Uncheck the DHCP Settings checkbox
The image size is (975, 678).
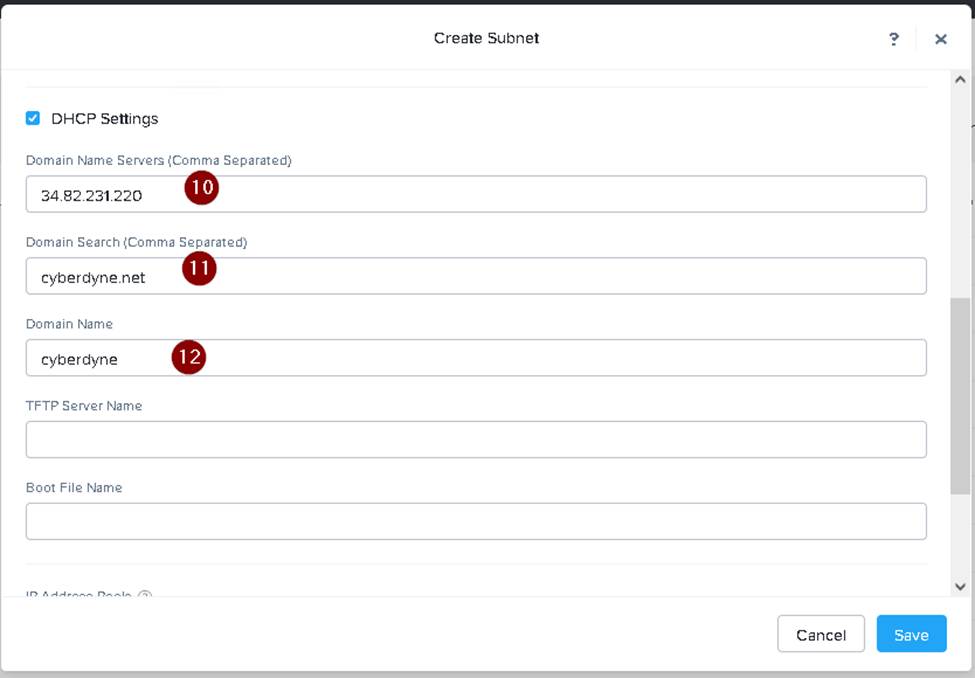[33, 118]
